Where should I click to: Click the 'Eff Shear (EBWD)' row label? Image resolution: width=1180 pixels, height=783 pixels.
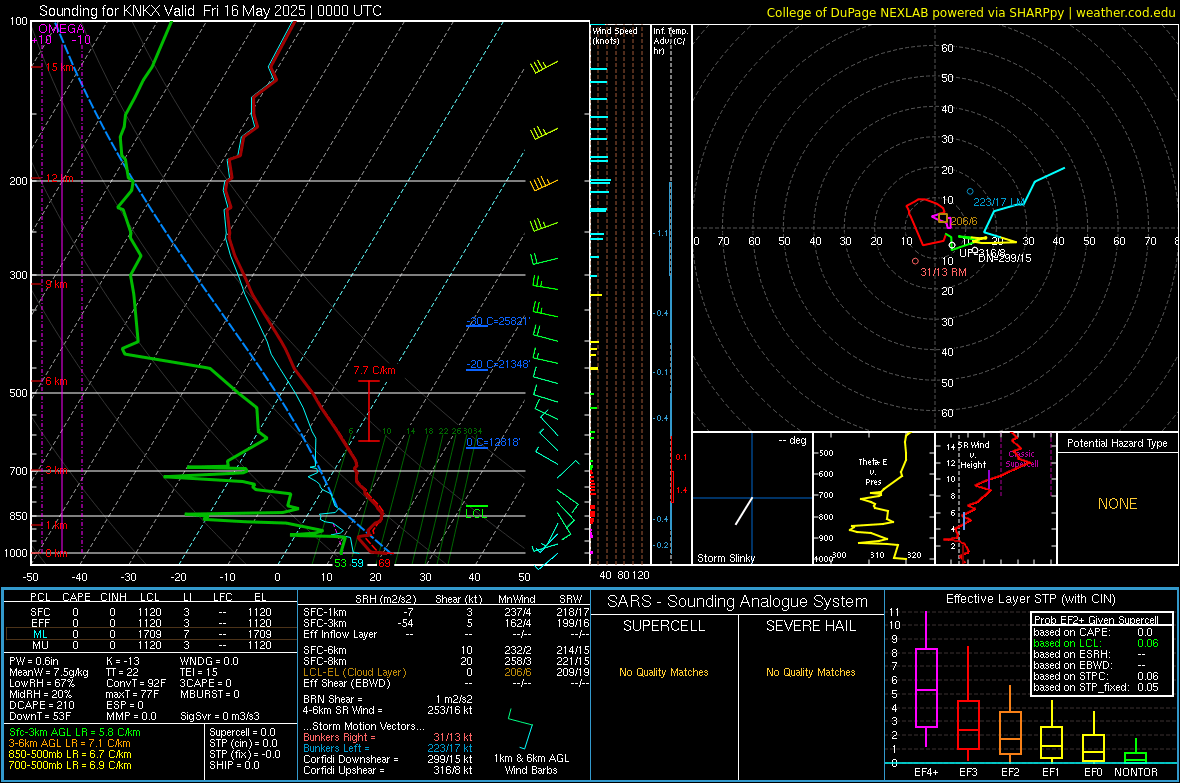(x=347, y=683)
